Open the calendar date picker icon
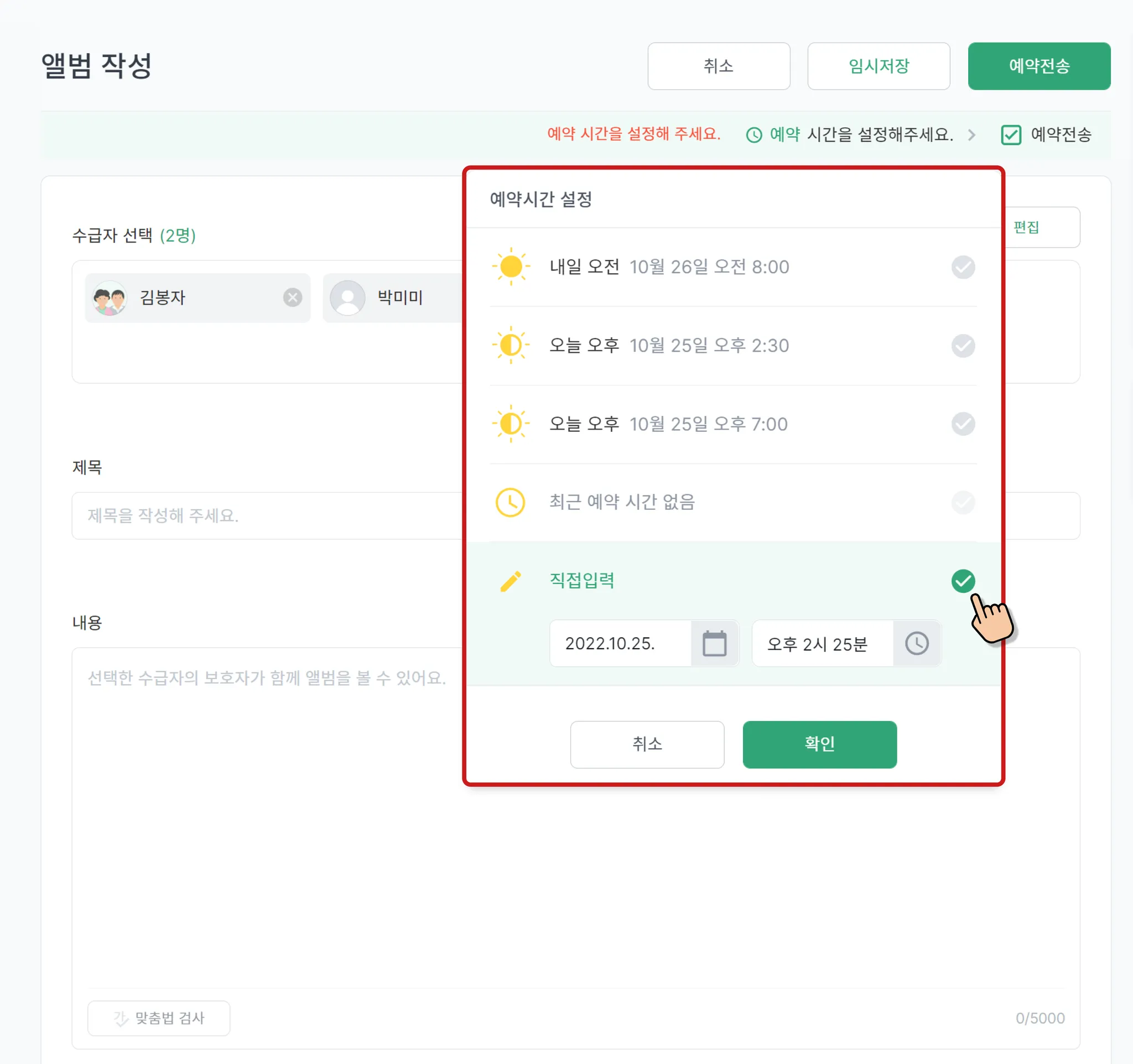 714,644
